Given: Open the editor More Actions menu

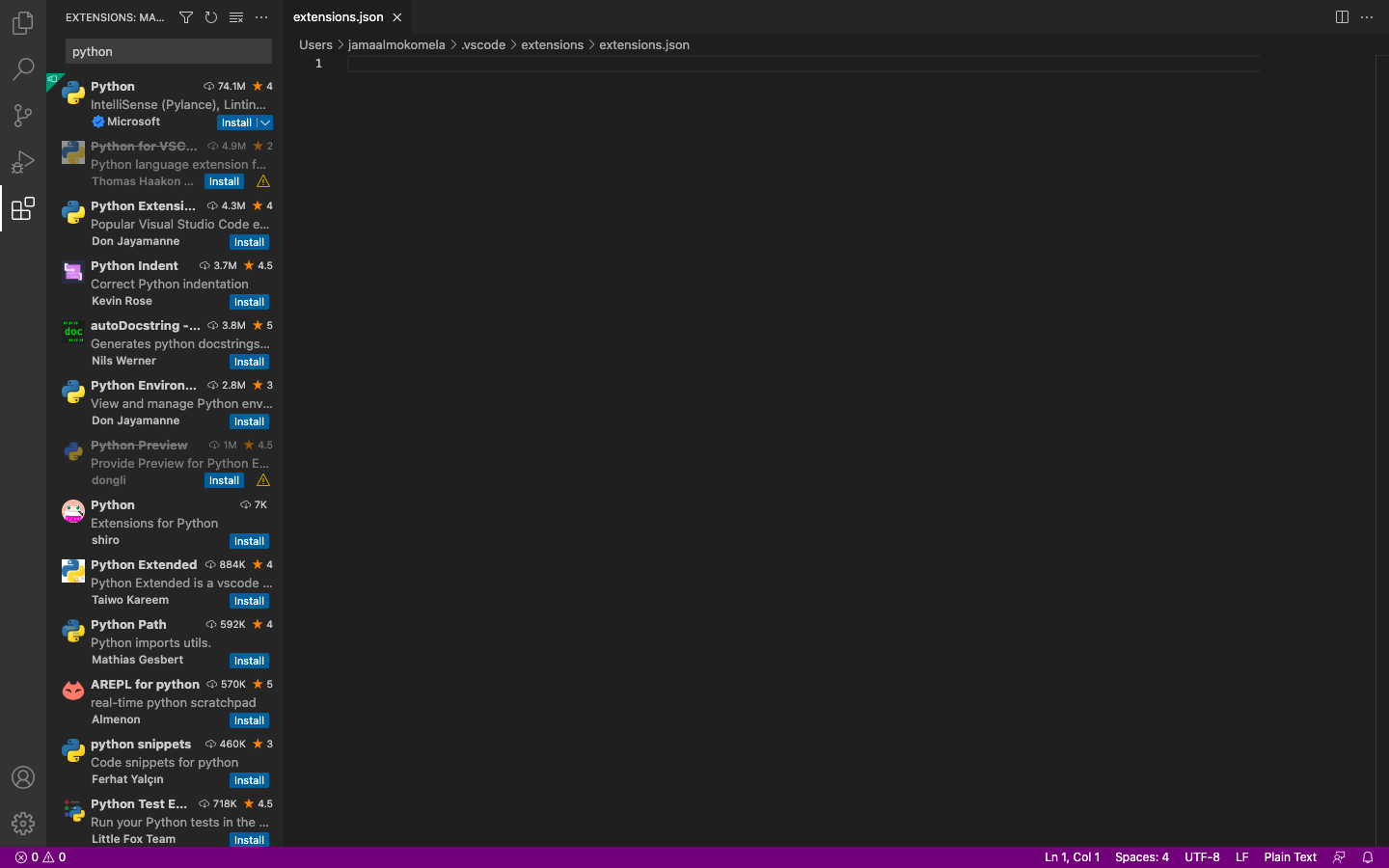Looking at the screenshot, I should pyautogui.click(x=1367, y=16).
